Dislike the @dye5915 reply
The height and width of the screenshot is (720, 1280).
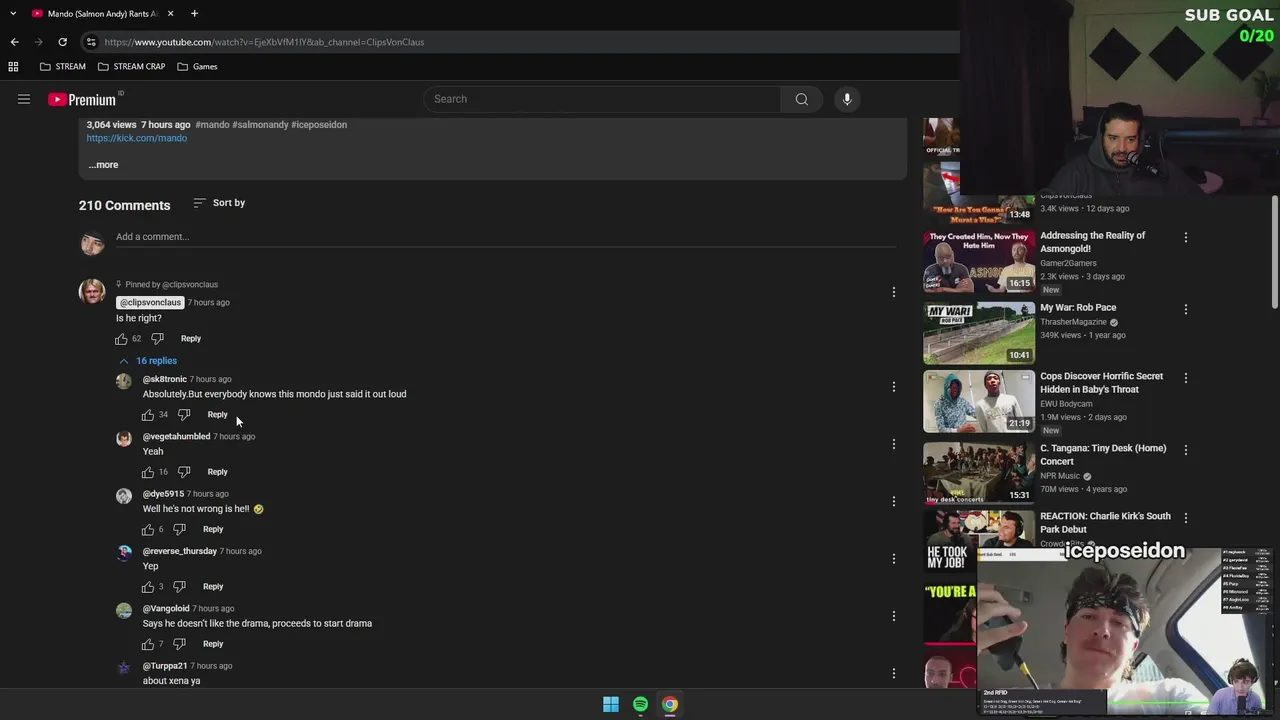click(179, 529)
